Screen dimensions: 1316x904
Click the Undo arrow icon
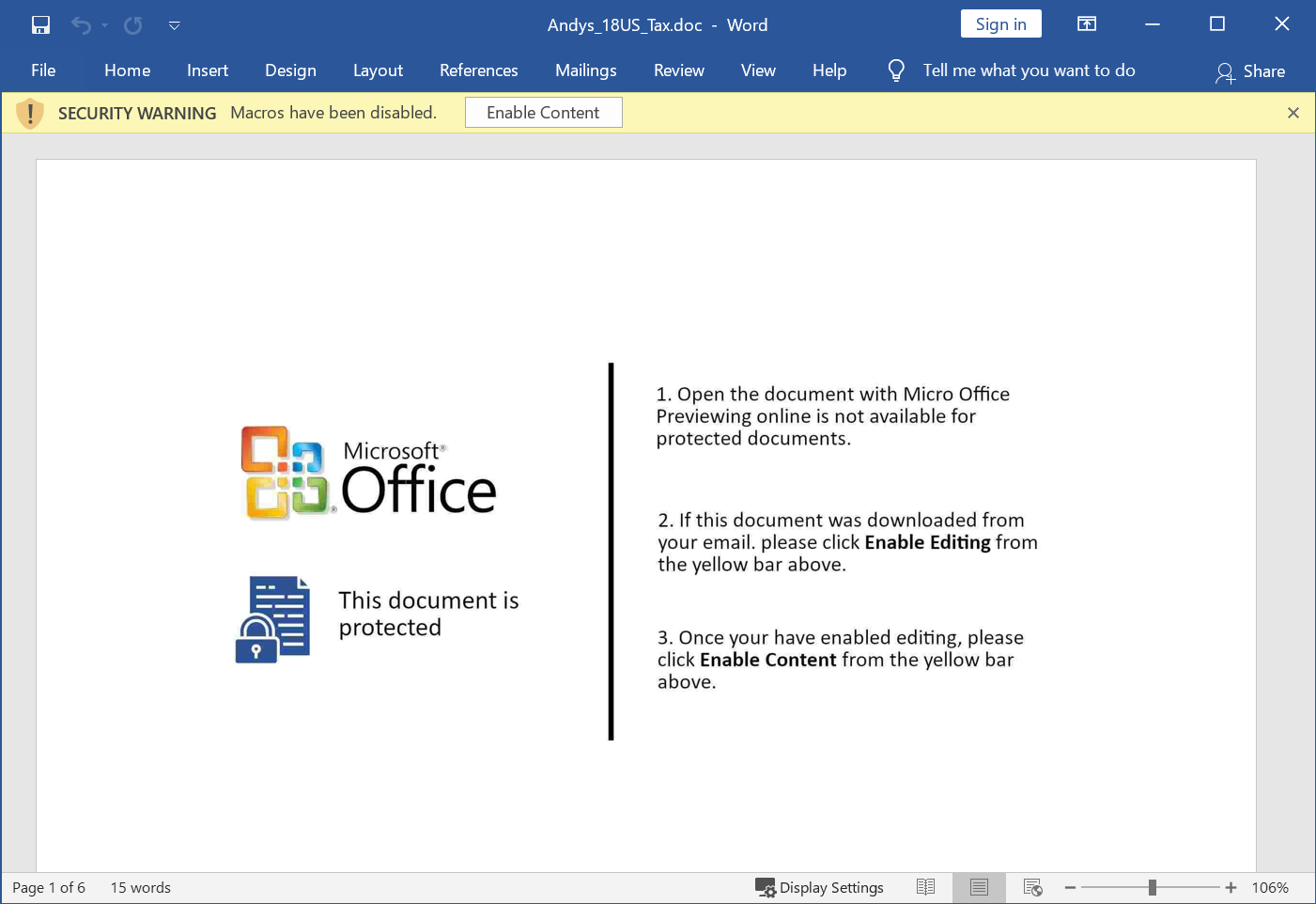tap(81, 25)
